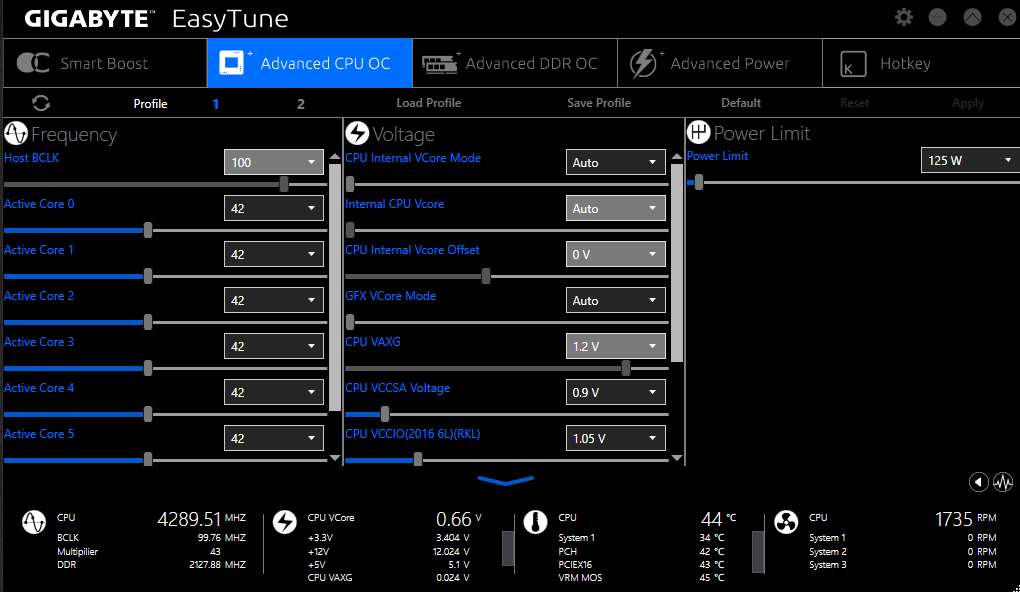
Task: Open the CPU Internal VCore Mode dropdown
Action: [x=615, y=162]
